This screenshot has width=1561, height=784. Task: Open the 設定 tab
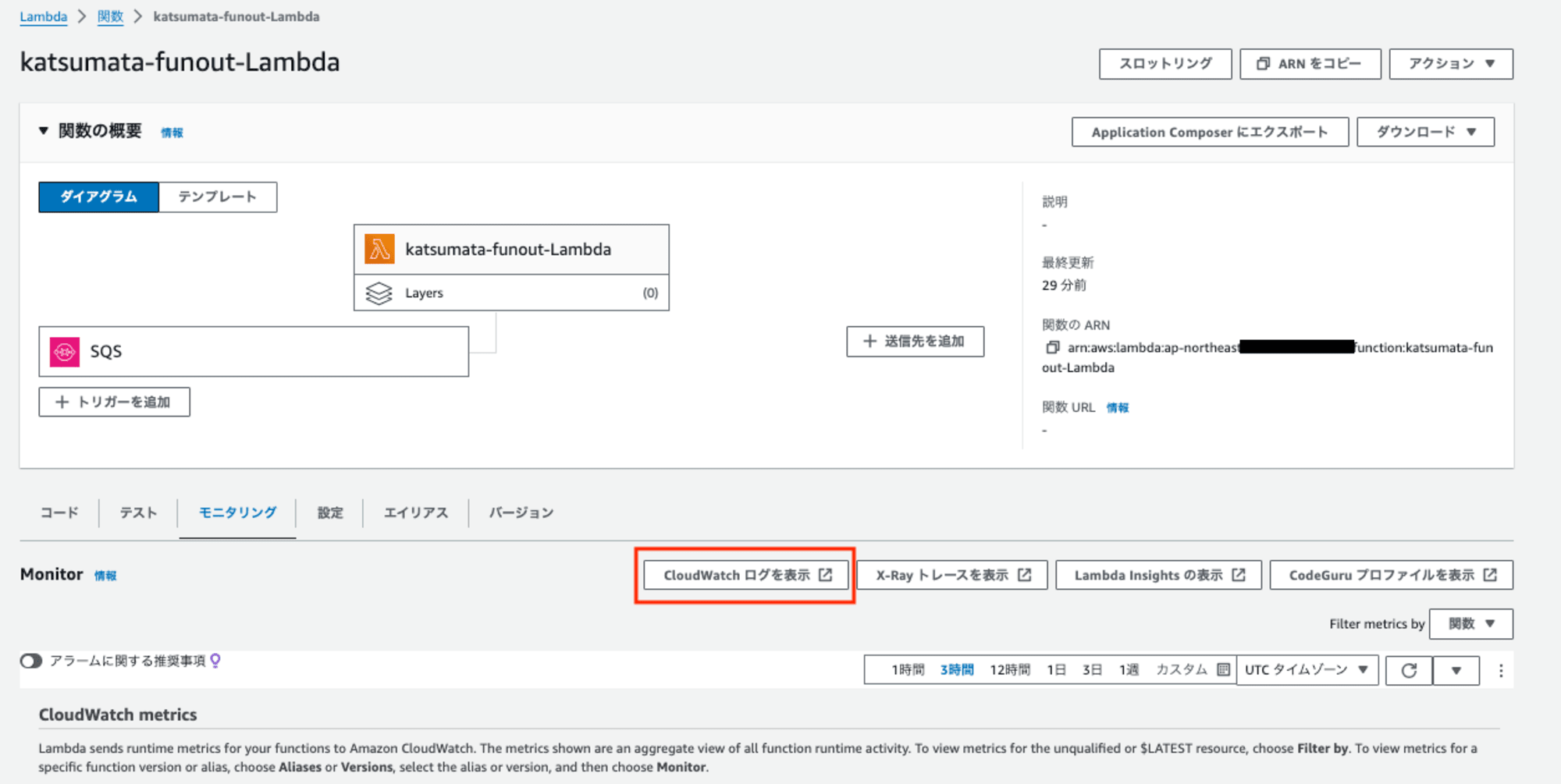pos(330,513)
